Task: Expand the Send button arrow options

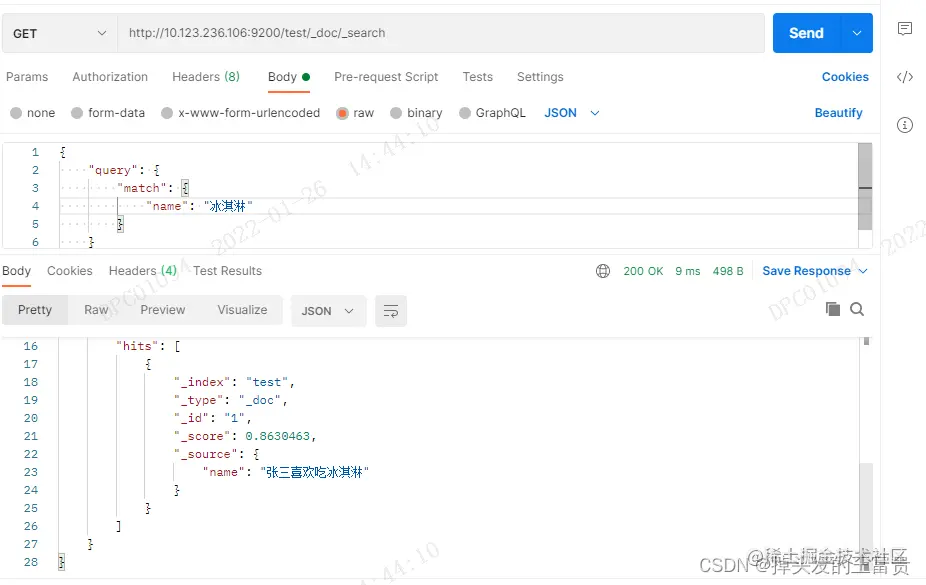Action: pos(857,33)
